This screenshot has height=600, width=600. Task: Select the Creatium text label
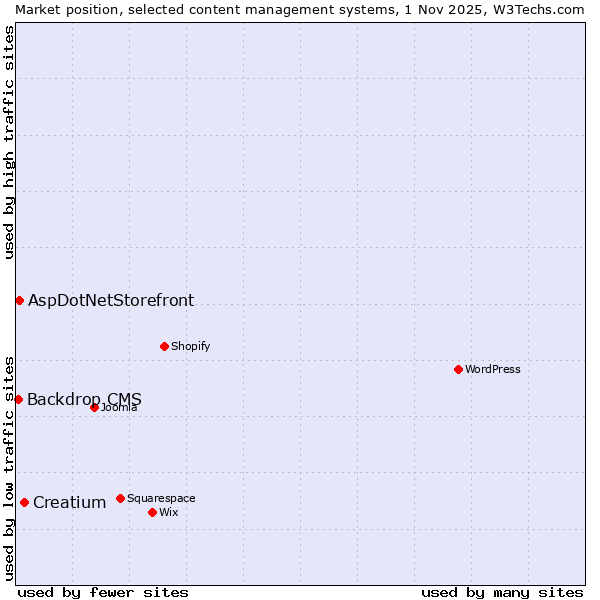tap(69, 502)
